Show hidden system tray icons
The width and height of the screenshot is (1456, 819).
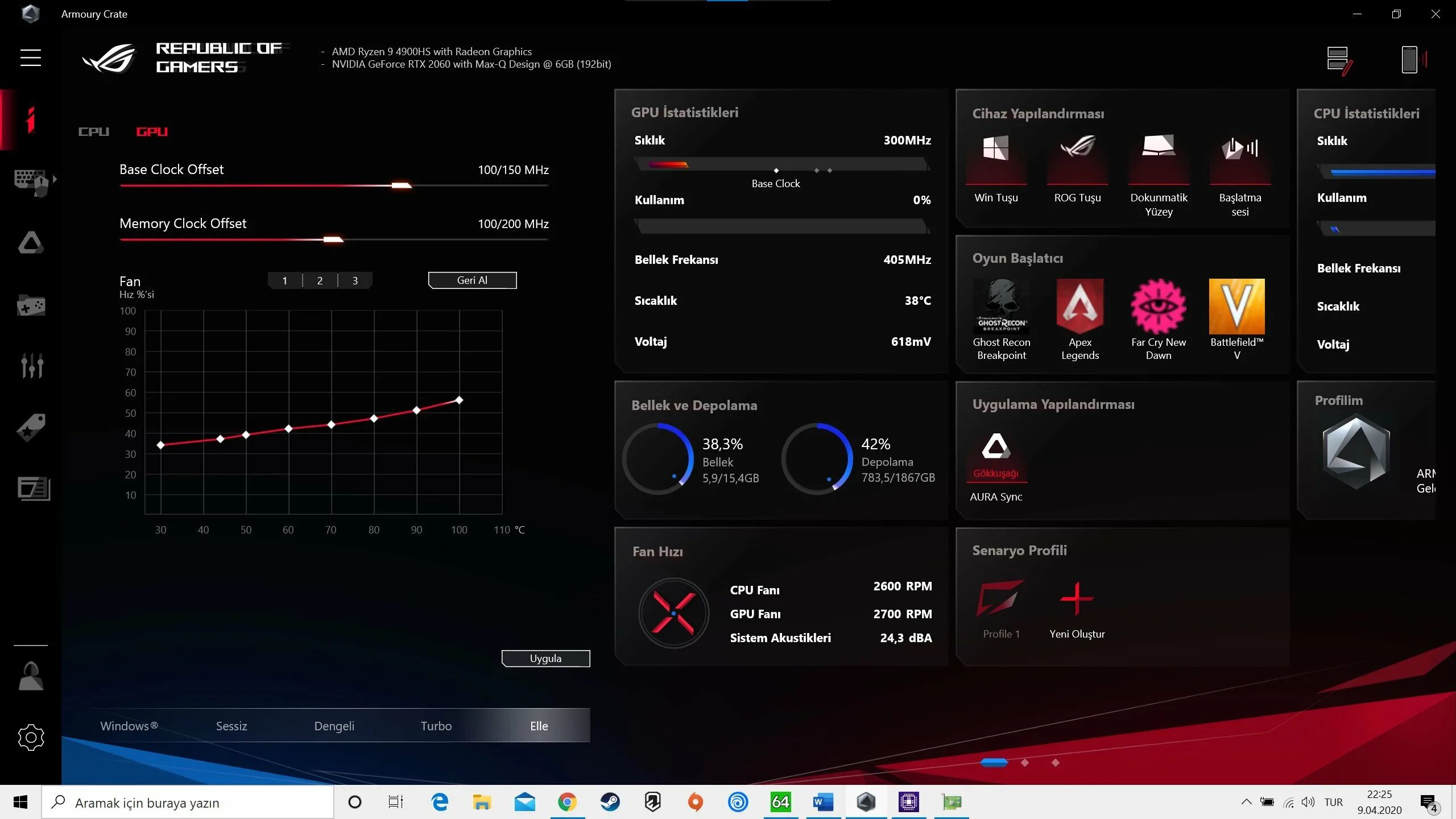point(1246,802)
